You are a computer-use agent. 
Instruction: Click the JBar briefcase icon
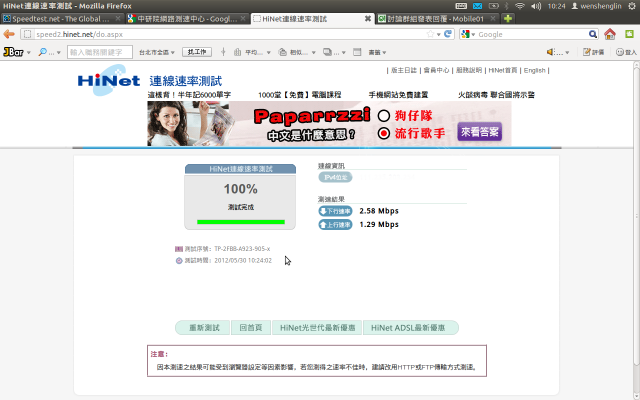(282, 52)
